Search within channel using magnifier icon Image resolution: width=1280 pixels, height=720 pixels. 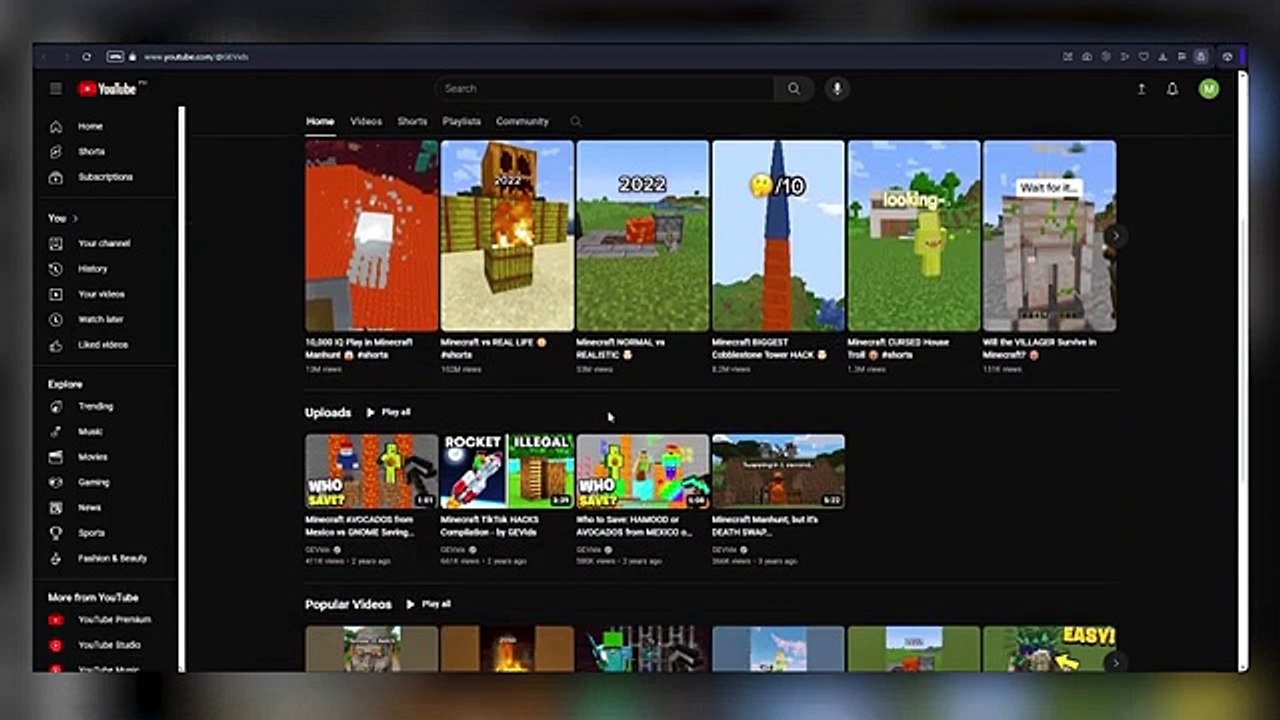click(x=576, y=122)
